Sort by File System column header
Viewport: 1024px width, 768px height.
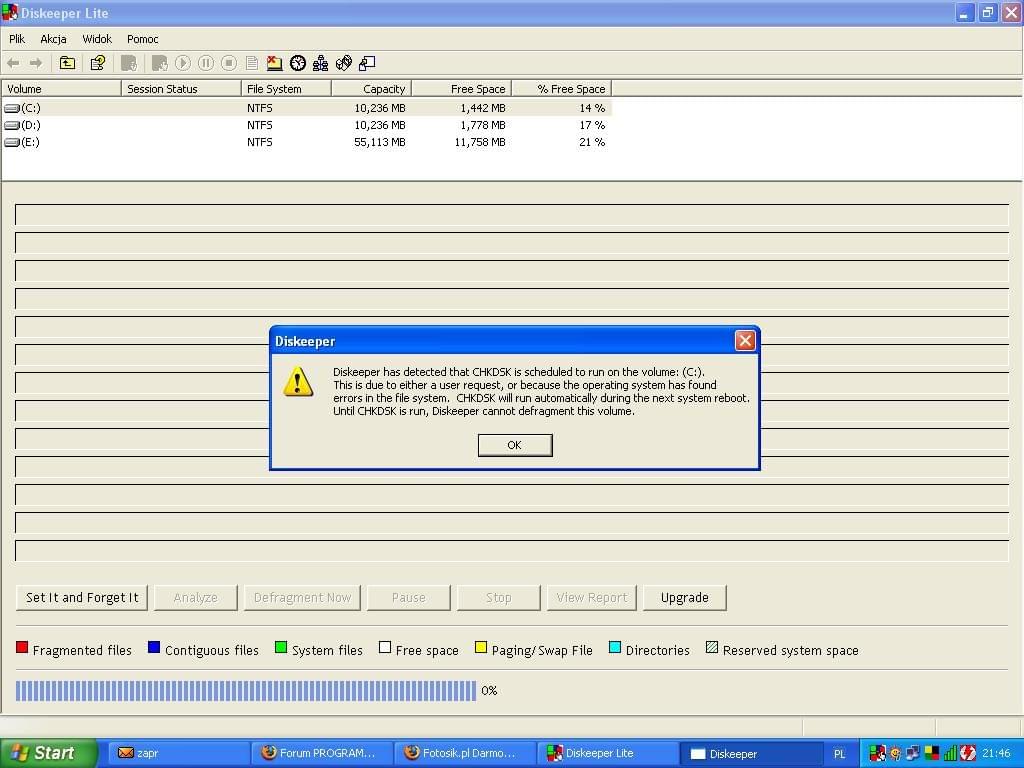[x=286, y=89]
